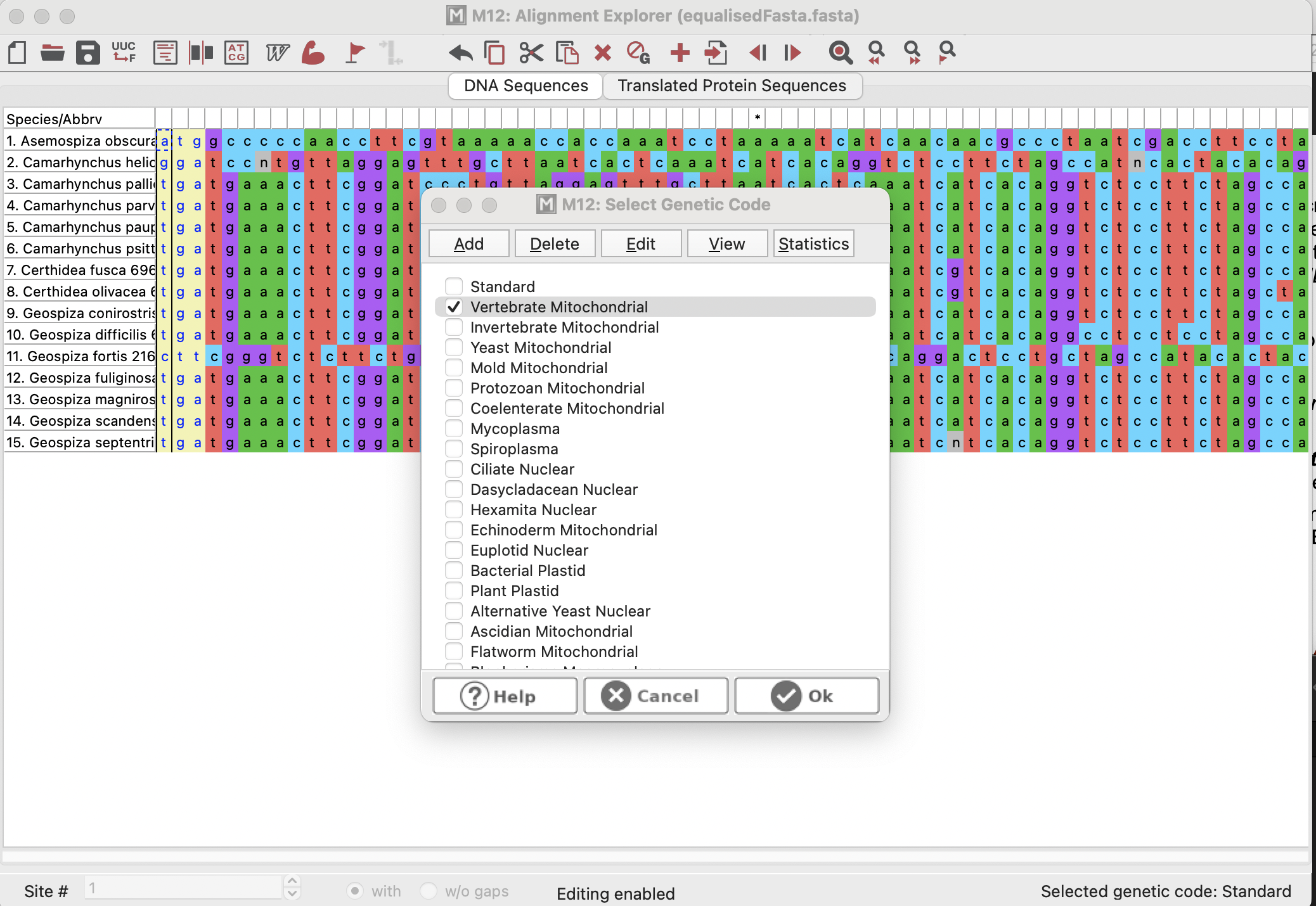Delete gaps icon with G

click(638, 53)
